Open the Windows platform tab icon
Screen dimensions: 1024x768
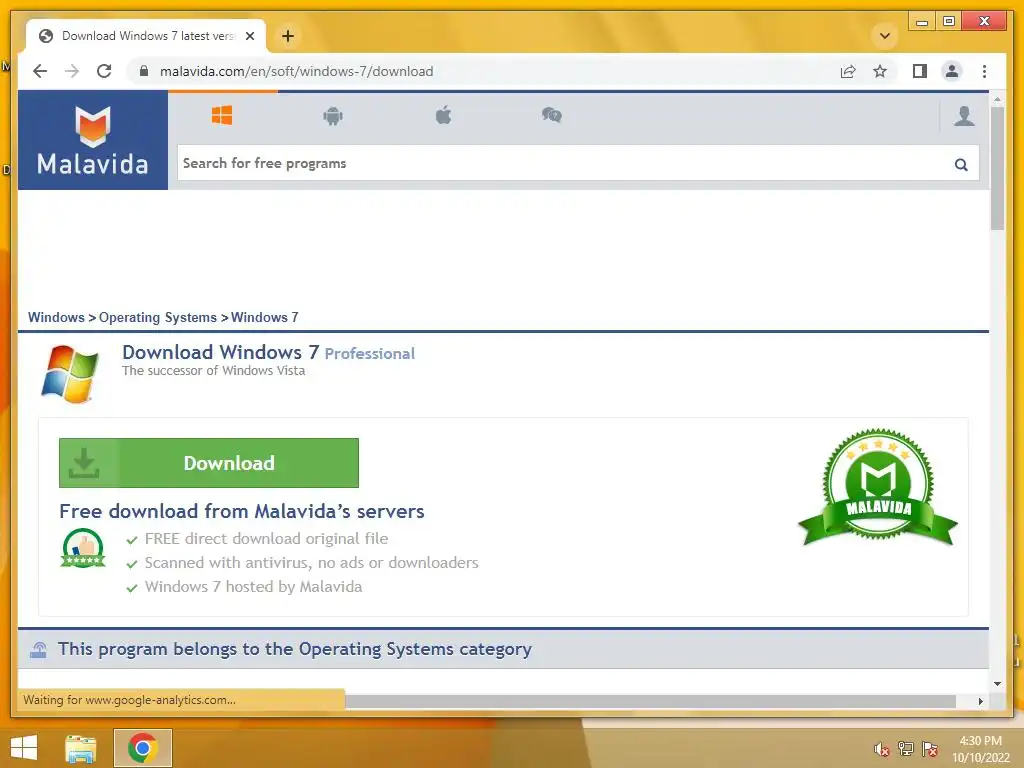coord(222,116)
